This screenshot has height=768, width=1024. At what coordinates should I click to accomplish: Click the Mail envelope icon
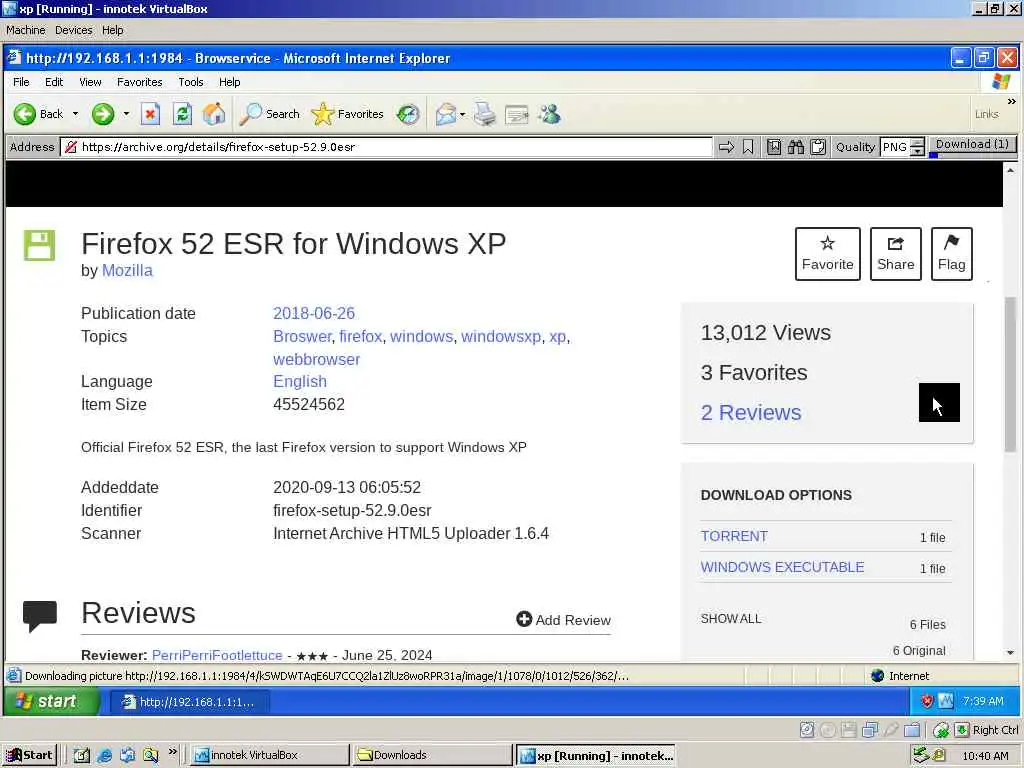tap(446, 114)
